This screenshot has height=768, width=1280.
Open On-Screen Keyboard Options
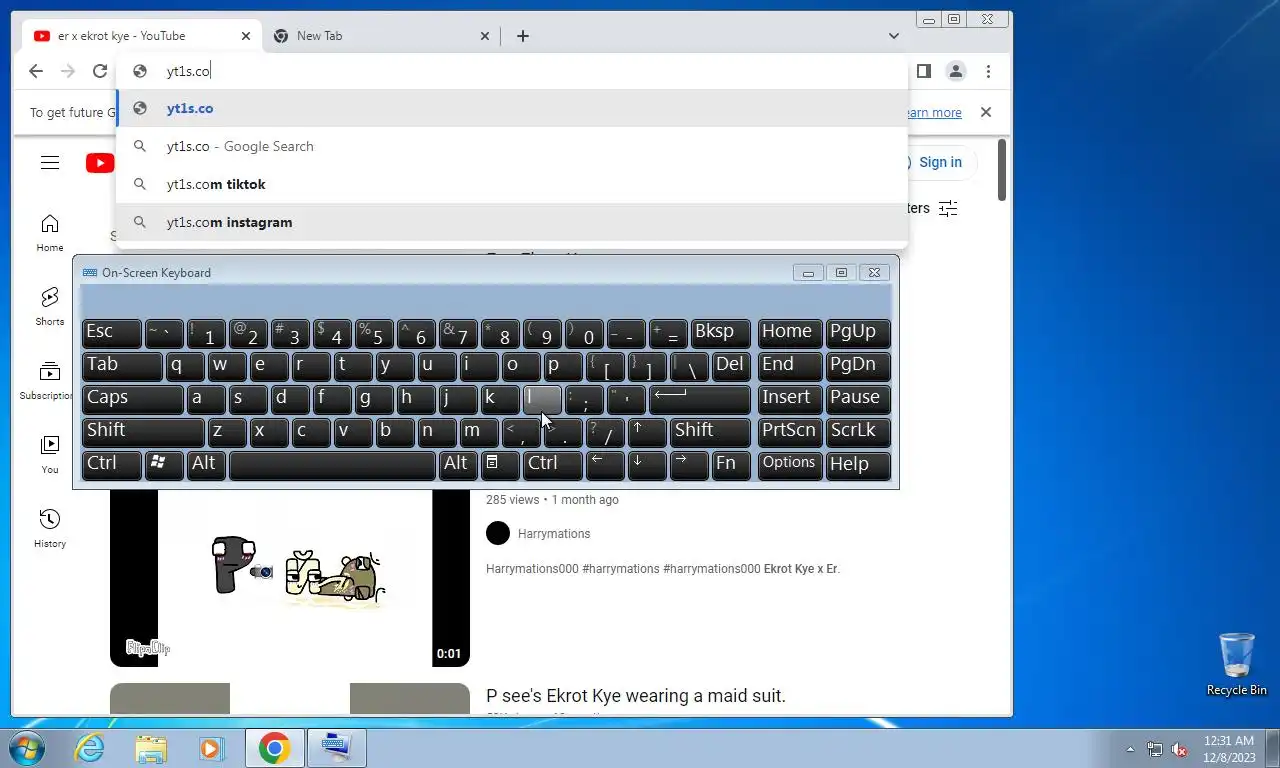[x=790, y=464]
